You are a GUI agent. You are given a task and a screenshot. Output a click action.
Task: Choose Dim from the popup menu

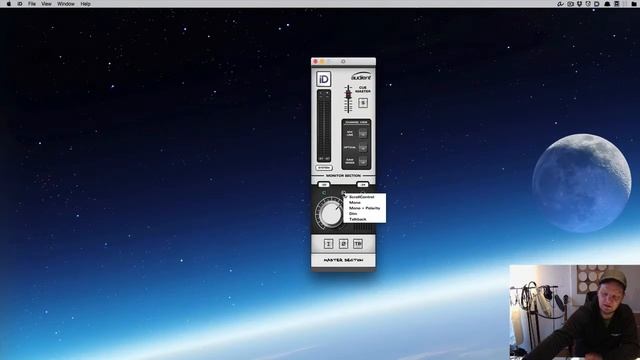point(364,213)
